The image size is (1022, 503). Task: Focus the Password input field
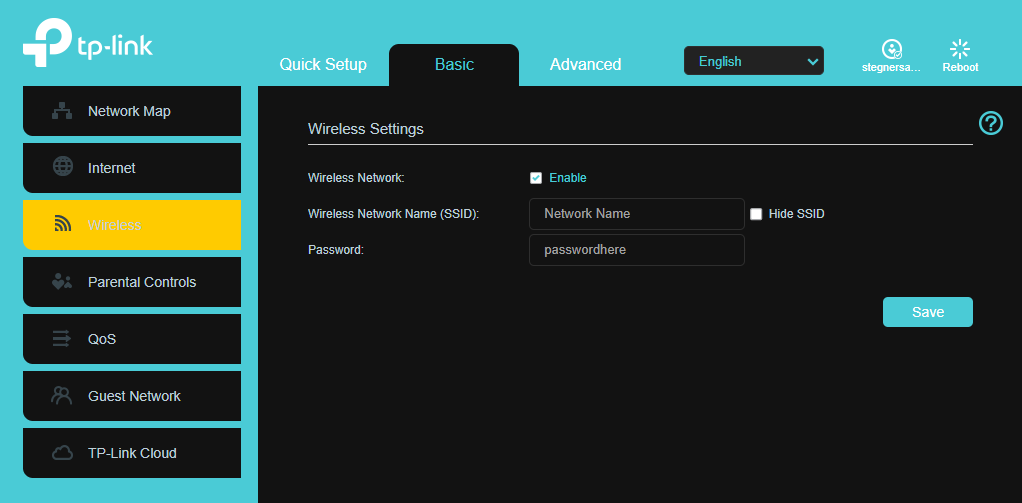click(x=636, y=250)
